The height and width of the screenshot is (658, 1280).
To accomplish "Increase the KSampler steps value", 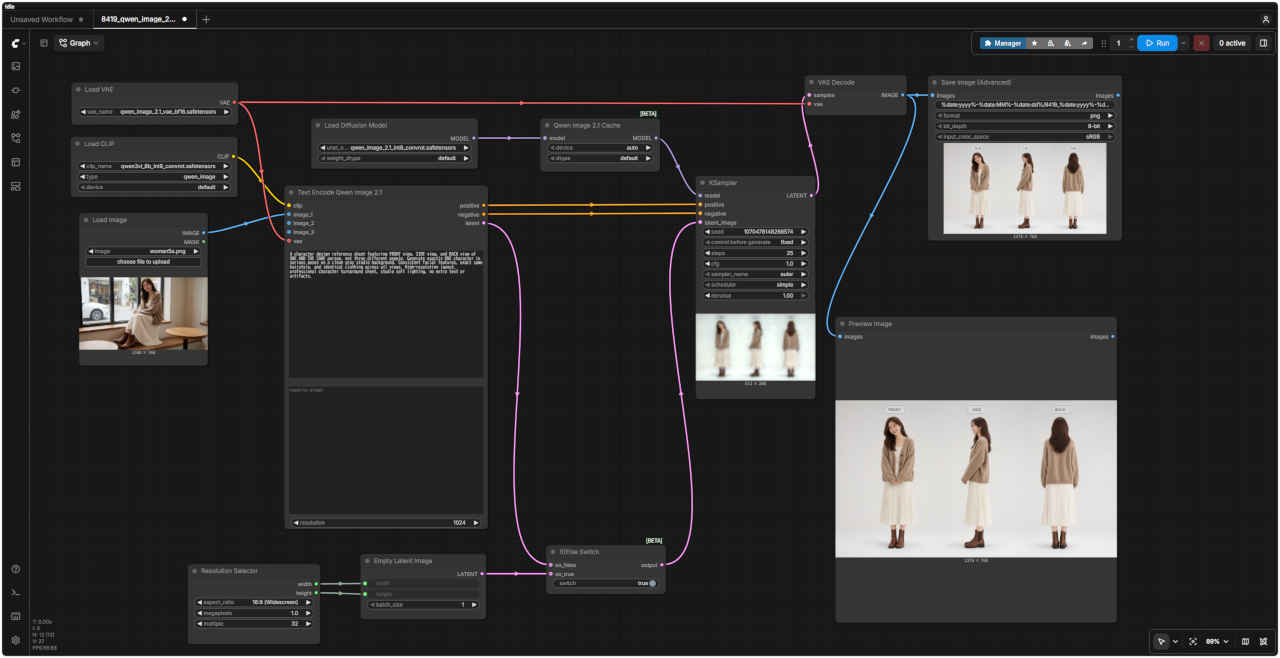I will [803, 252].
